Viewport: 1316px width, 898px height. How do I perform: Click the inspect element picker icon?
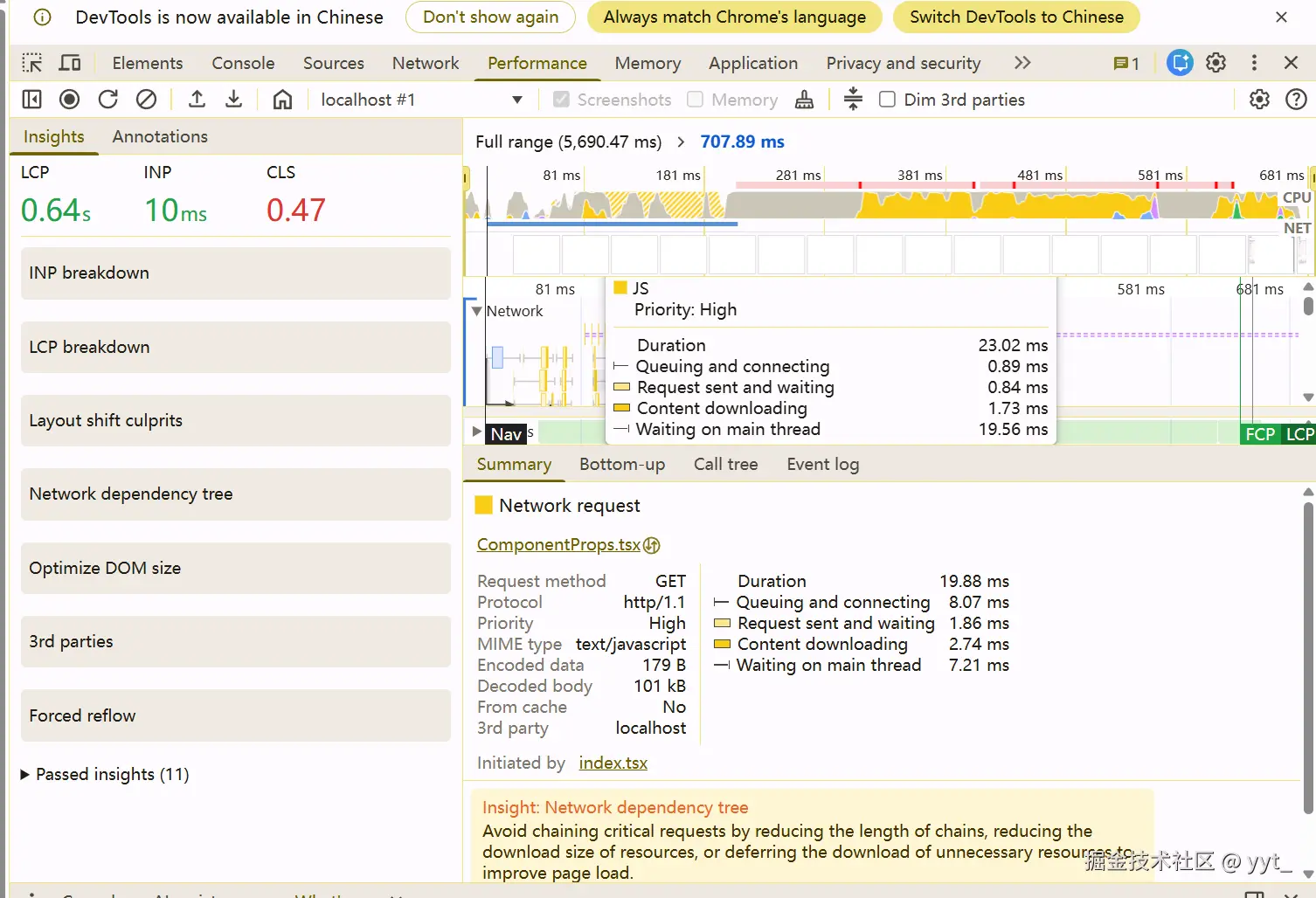point(32,63)
